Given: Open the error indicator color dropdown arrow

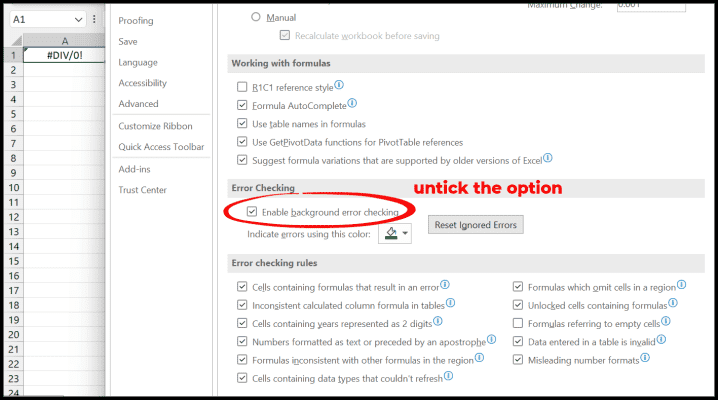Looking at the screenshot, I should pos(405,234).
